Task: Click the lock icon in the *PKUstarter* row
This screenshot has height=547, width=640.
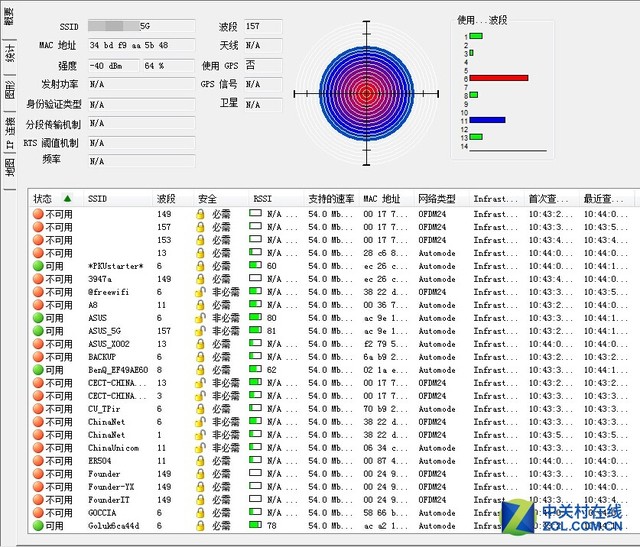Action: tap(200, 266)
